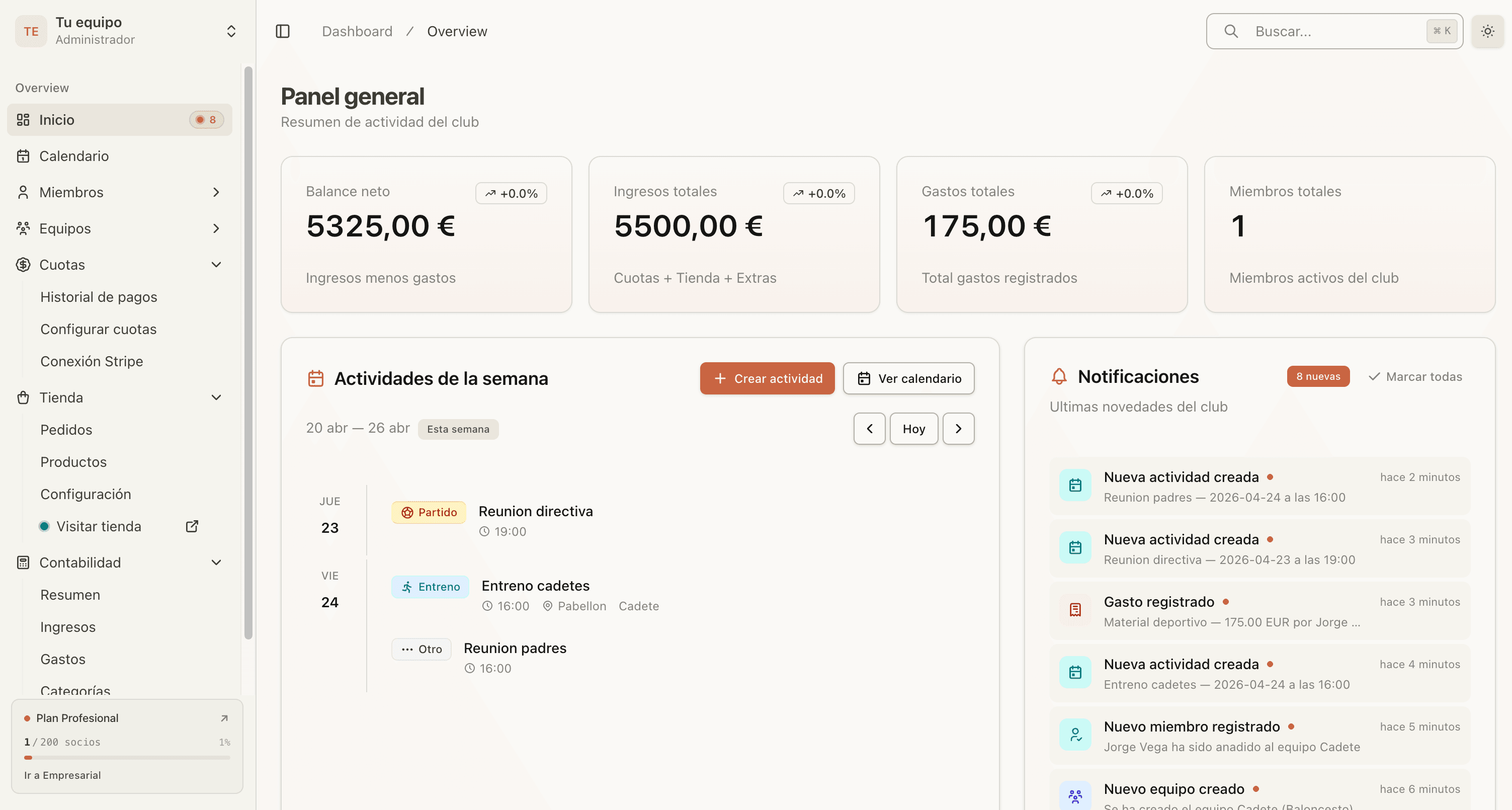Open the Miembros totales card
The image size is (1512, 810).
[x=1350, y=234]
